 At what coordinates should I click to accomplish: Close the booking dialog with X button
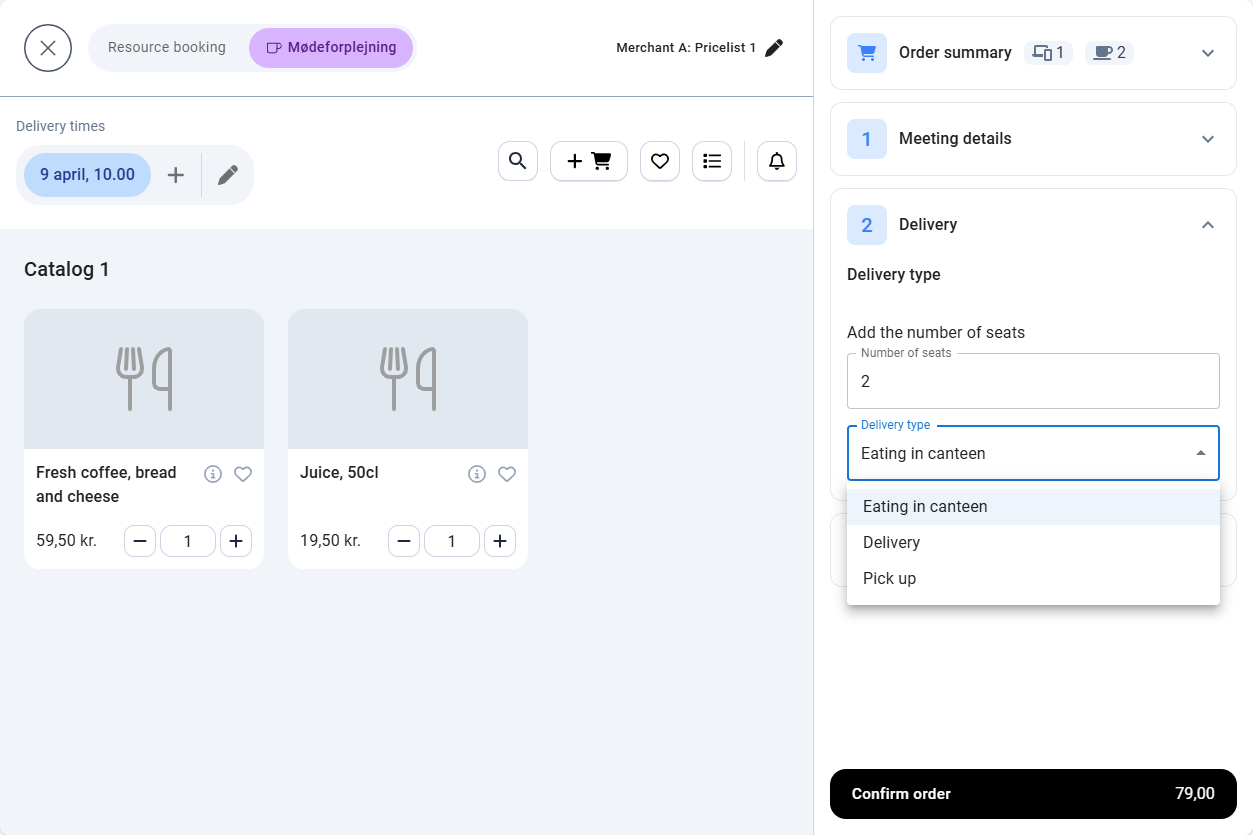(48, 48)
